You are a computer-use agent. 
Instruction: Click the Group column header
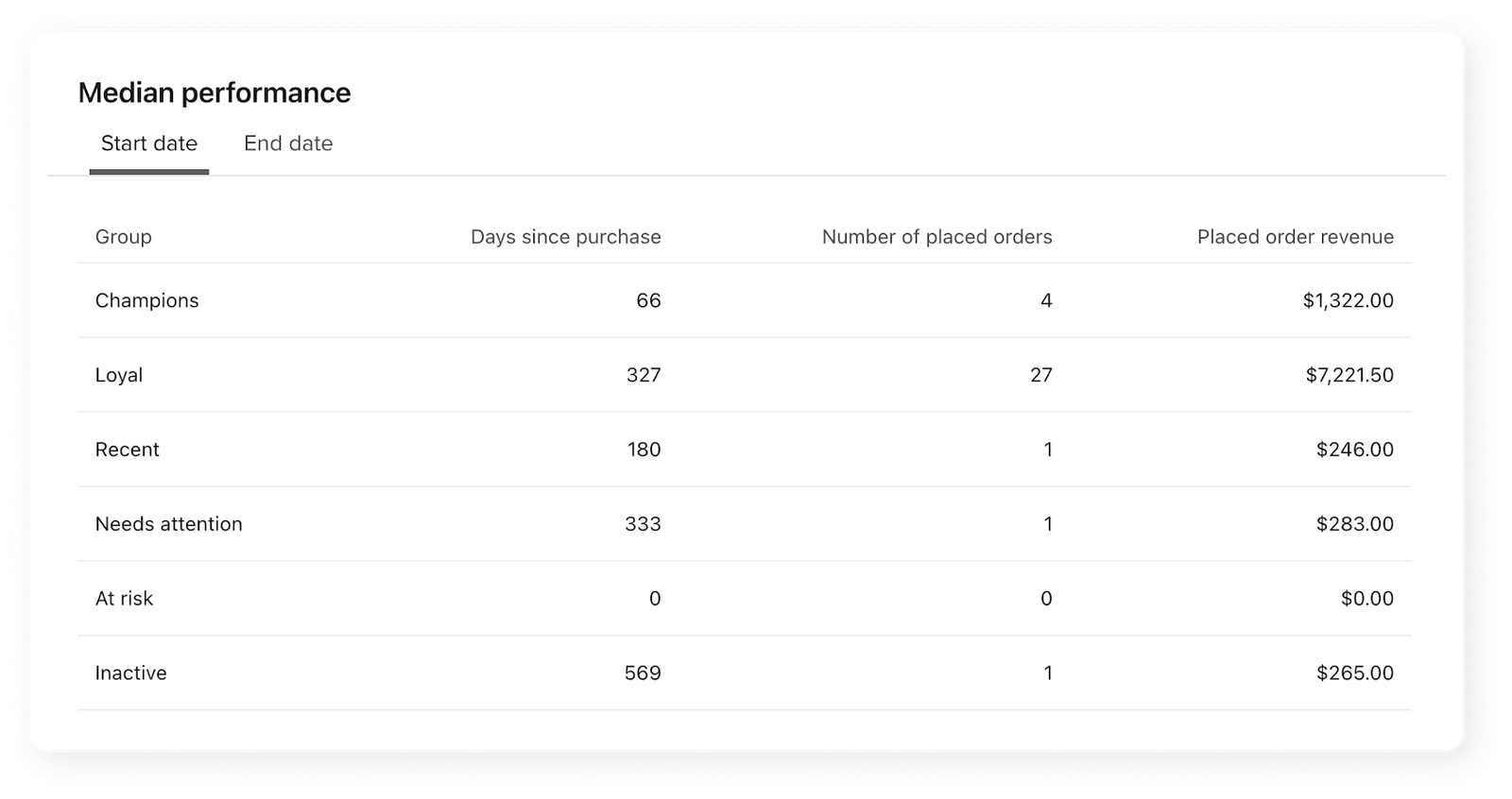[x=124, y=237]
